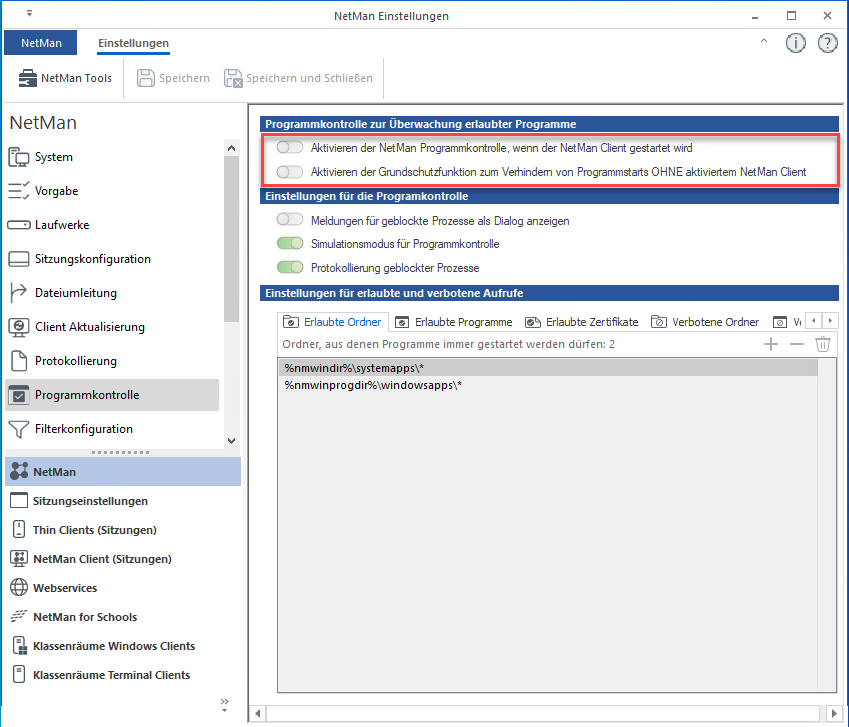This screenshot has height=727, width=849.
Task: Click the delete trash icon above the folder list
Action: 823,343
